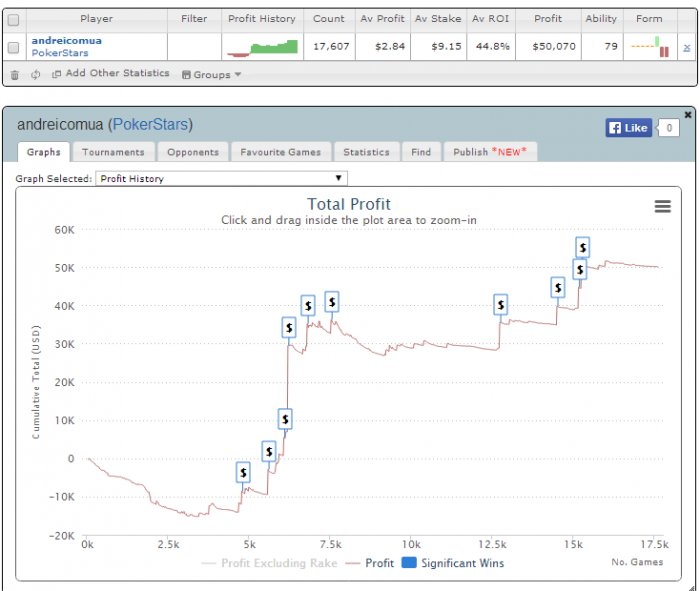Click the remove row icon at the row's end
Image resolution: width=700 pixels, height=591 pixels.
coord(686,47)
